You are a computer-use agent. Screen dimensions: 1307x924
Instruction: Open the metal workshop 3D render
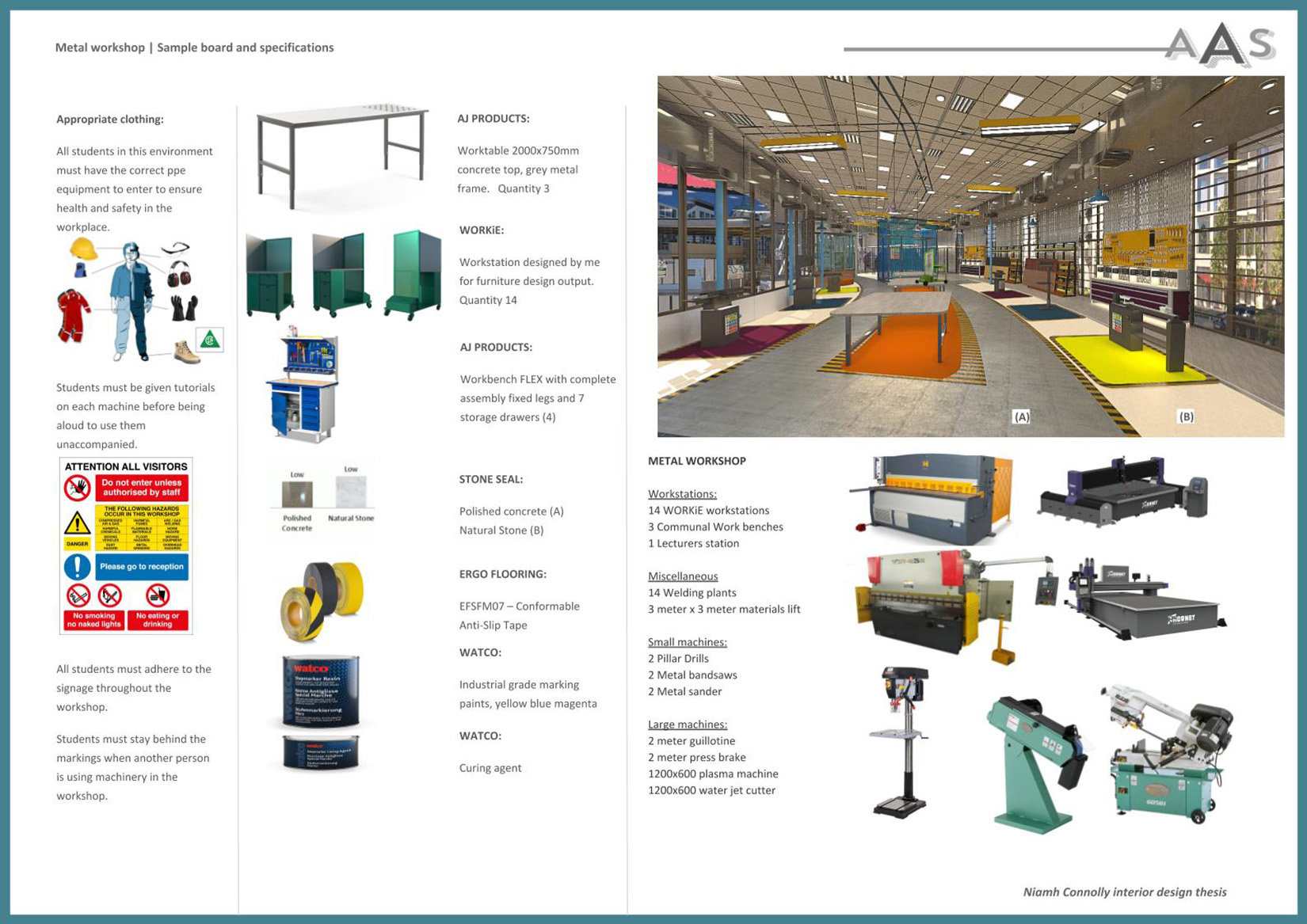[970, 256]
